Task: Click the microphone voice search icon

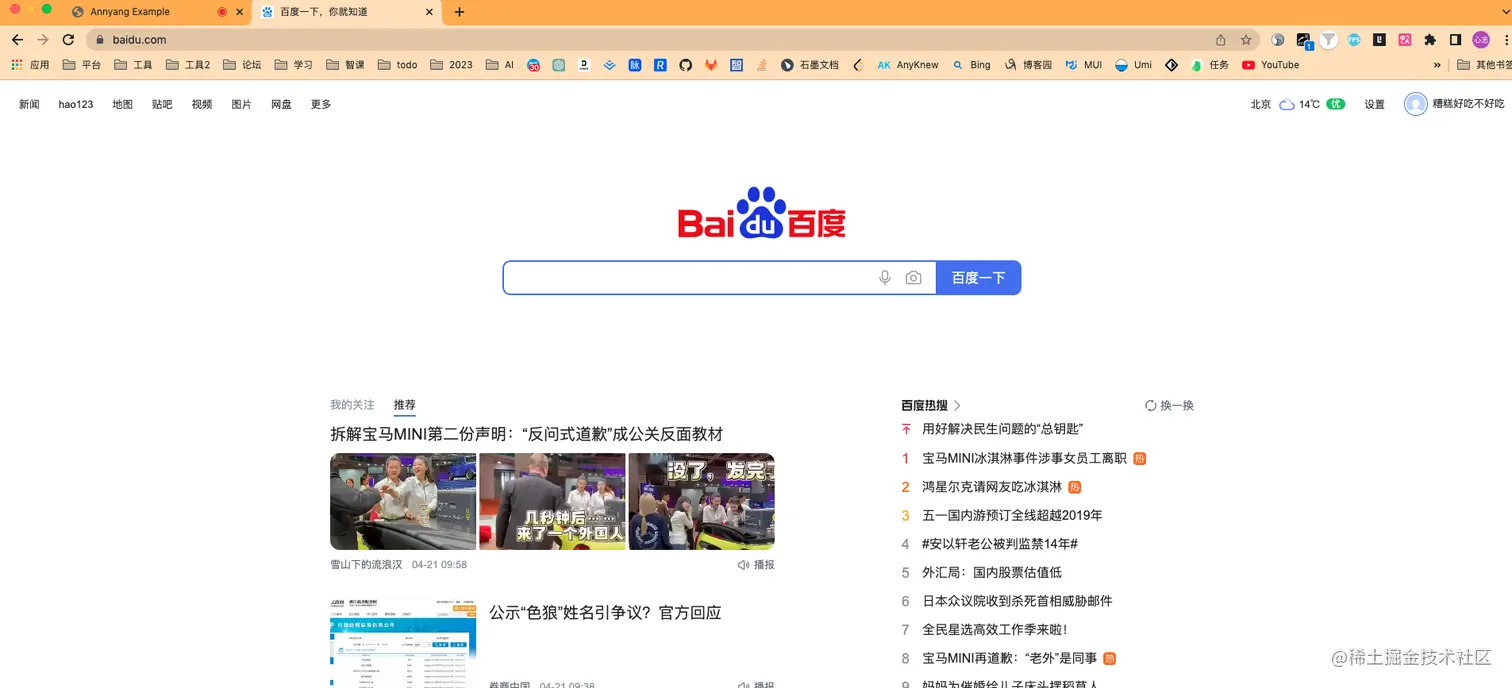Action: point(884,278)
